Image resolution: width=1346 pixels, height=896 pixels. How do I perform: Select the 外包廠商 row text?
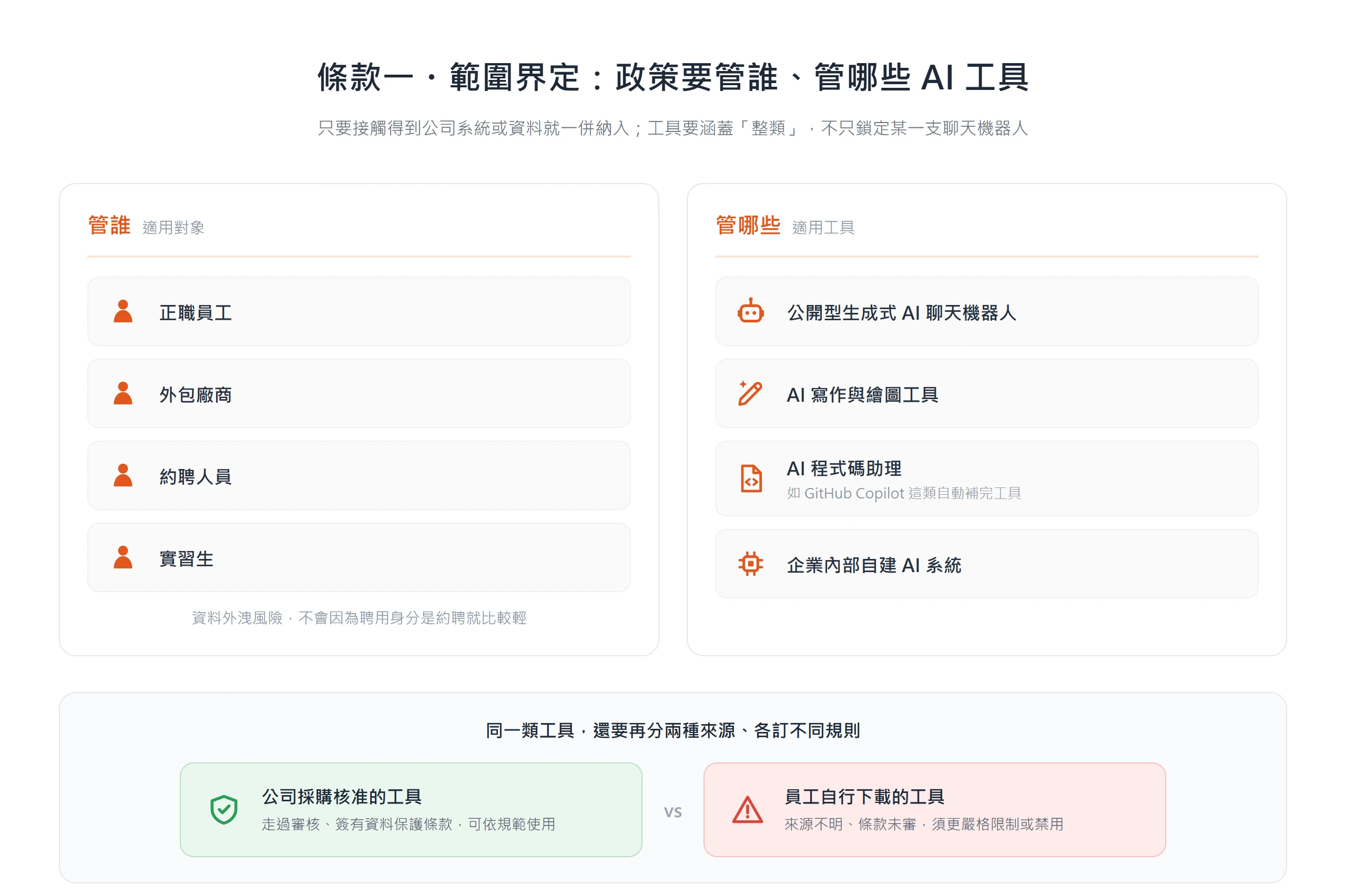coord(196,394)
